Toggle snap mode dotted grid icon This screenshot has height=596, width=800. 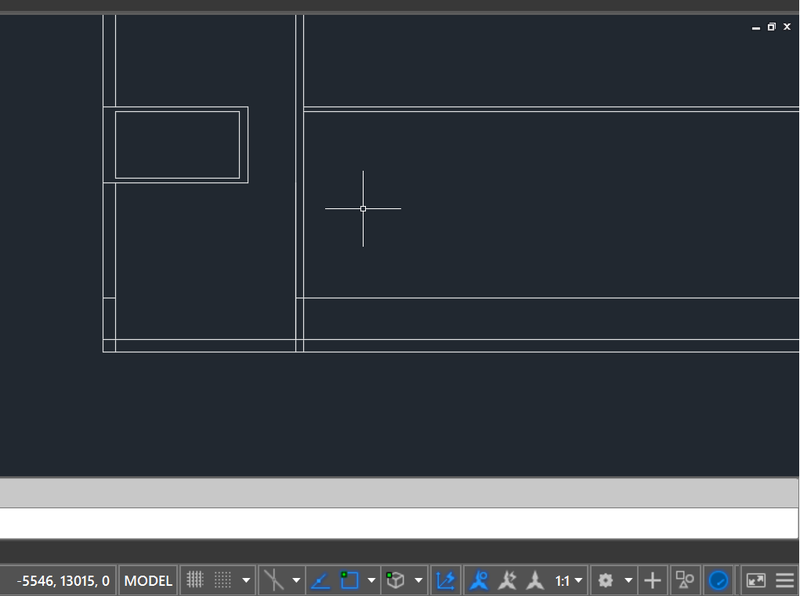222,580
